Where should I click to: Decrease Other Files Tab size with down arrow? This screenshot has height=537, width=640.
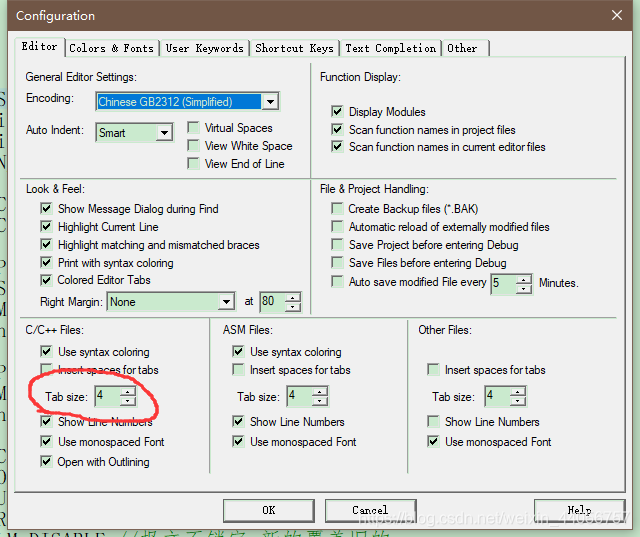tap(518, 401)
